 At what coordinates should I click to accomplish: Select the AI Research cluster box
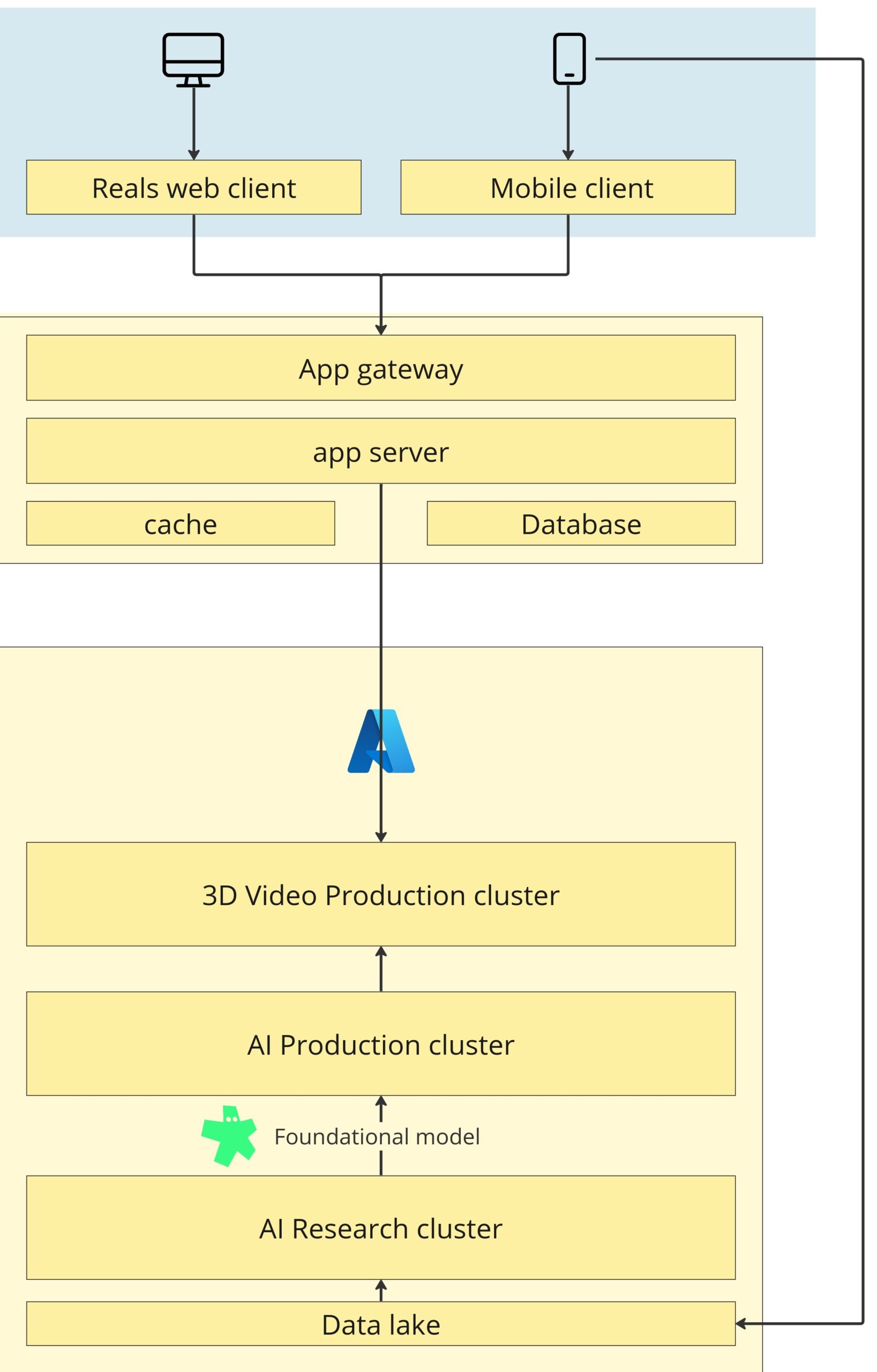point(380,1228)
